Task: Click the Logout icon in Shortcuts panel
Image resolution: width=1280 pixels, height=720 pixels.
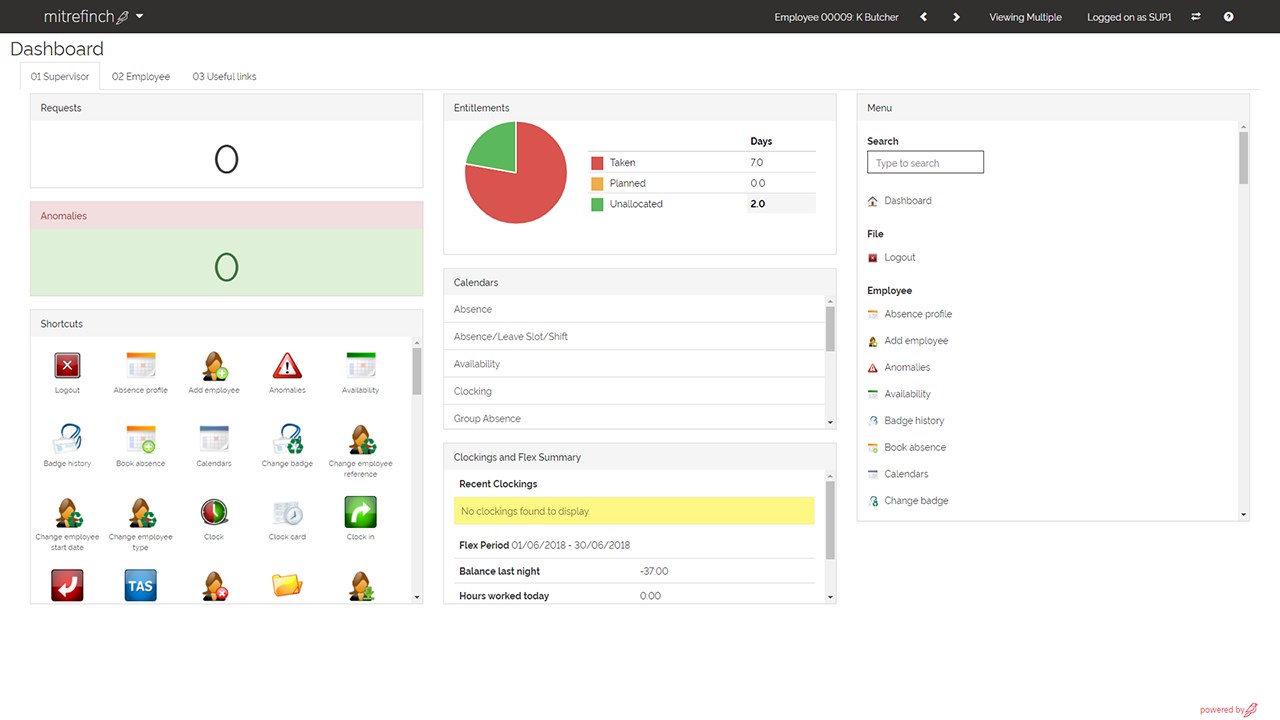Action: tap(67, 365)
